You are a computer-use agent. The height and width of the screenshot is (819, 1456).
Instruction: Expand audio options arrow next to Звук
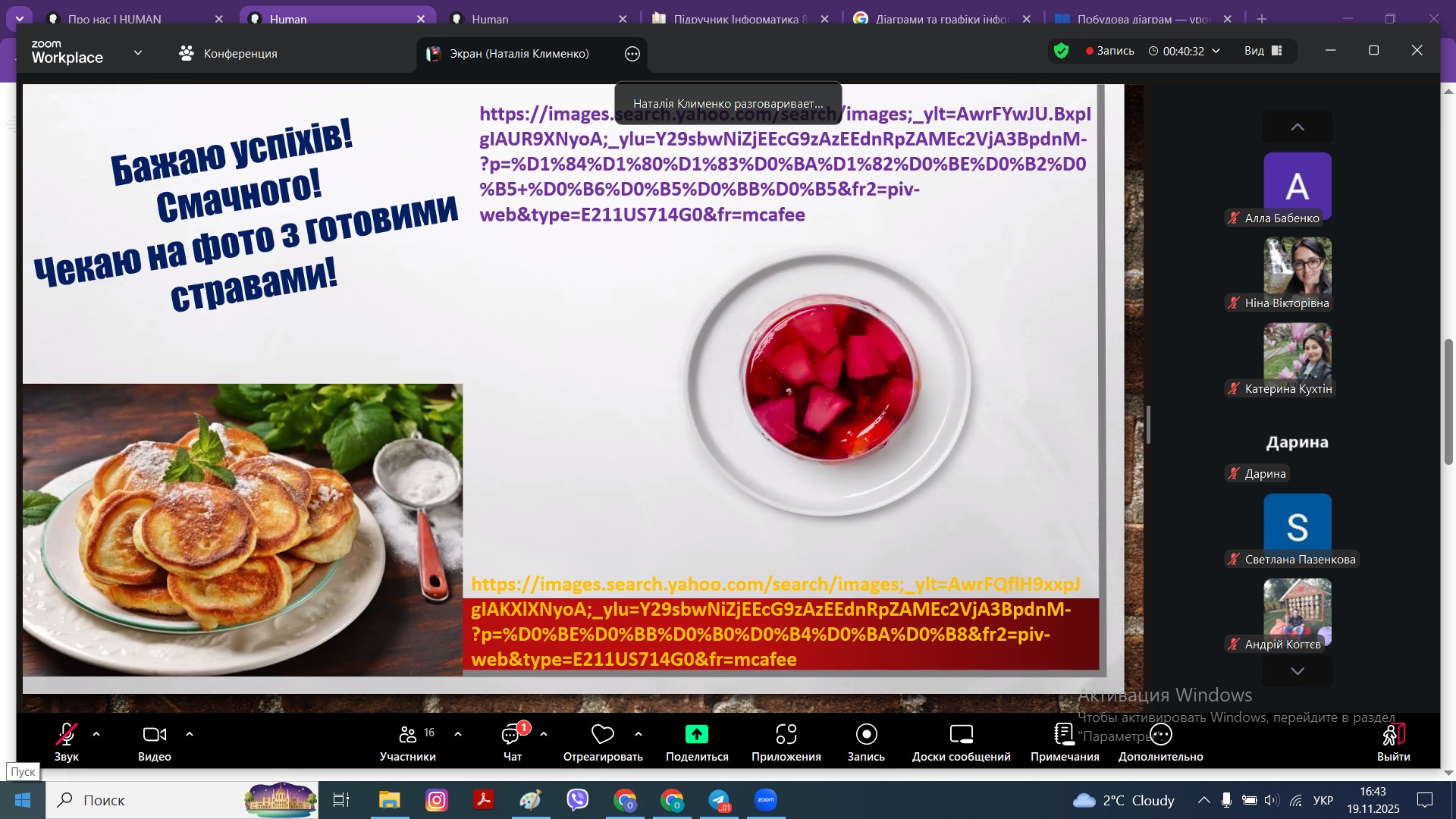tap(96, 734)
